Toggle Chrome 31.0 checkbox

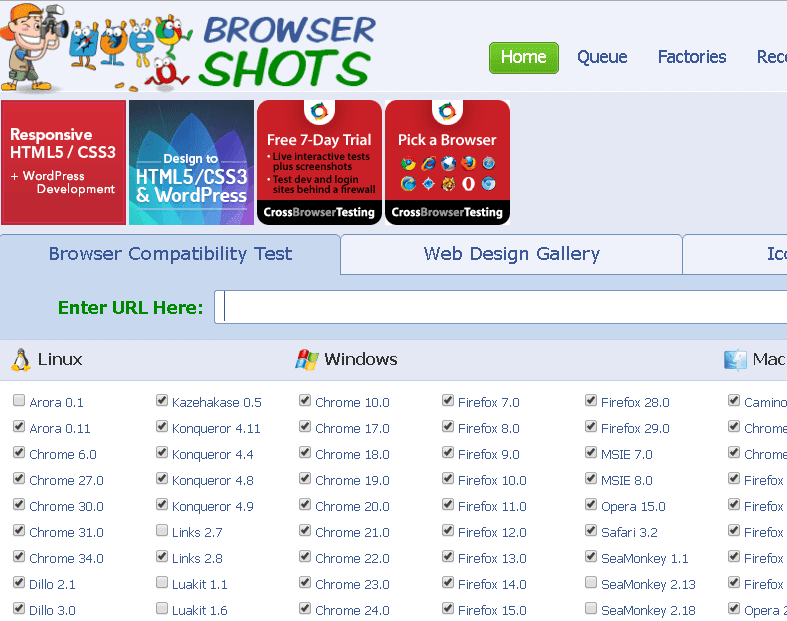pos(19,531)
